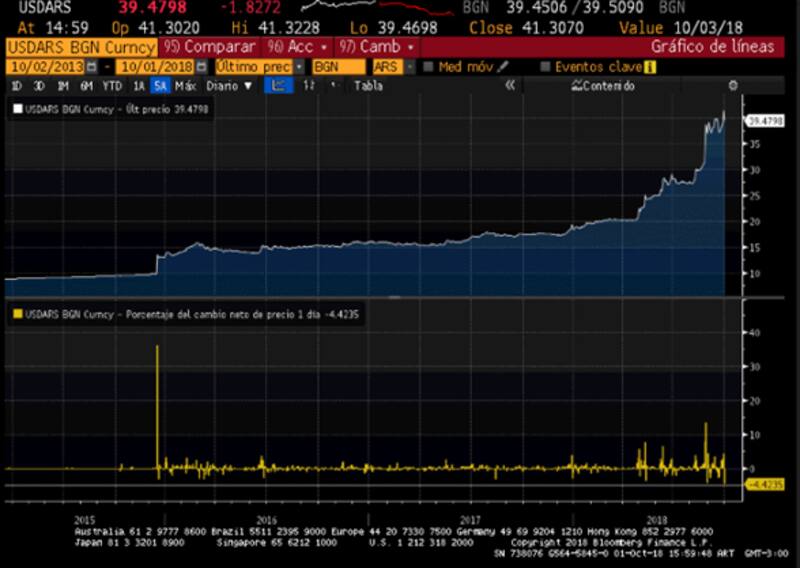Screen dimensions: 800x568
Task: Select the YTD time range
Action: coord(112,86)
